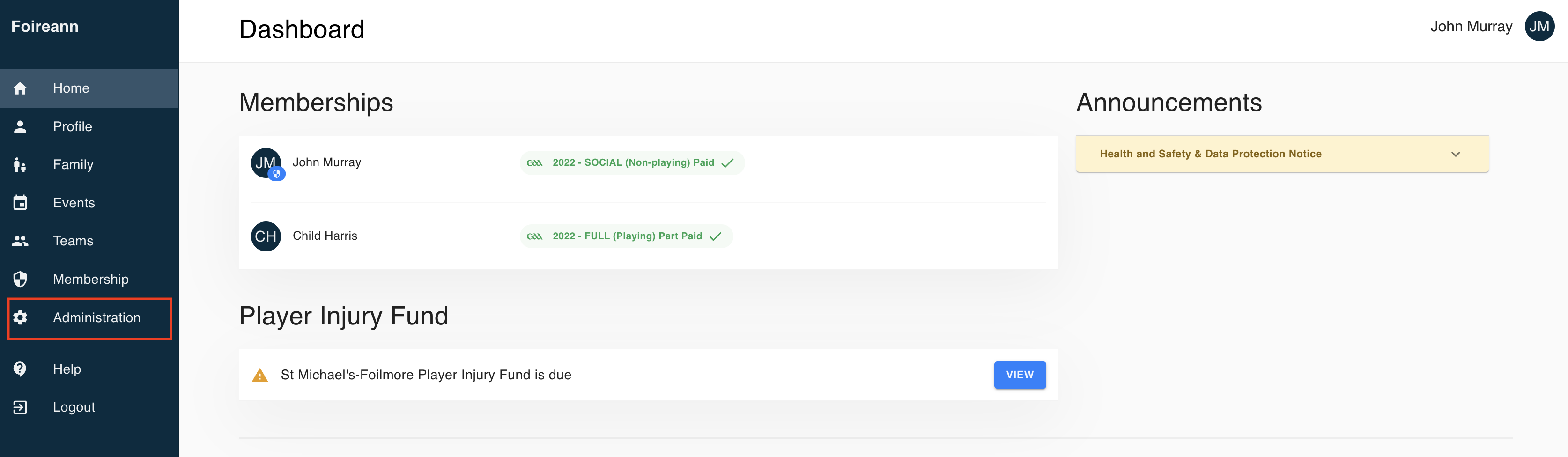Screen dimensions: 1568x457
Task: Click the VIEW button for Injury Fund
Action: [x=1020, y=375]
